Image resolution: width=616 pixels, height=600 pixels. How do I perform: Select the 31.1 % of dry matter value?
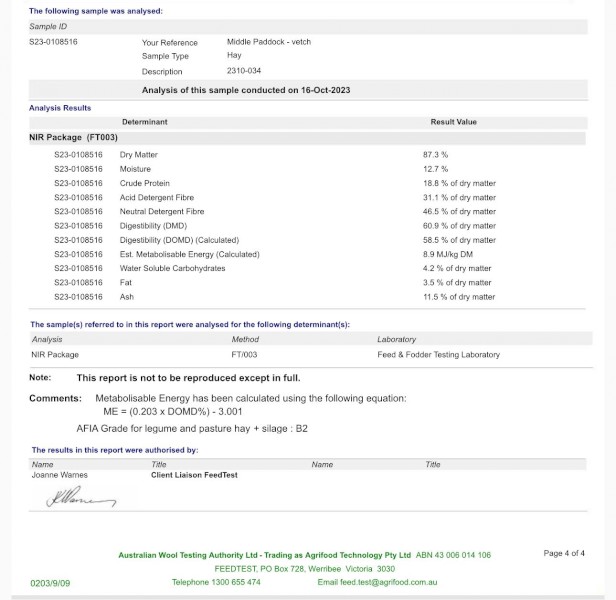pyautogui.click(x=459, y=197)
